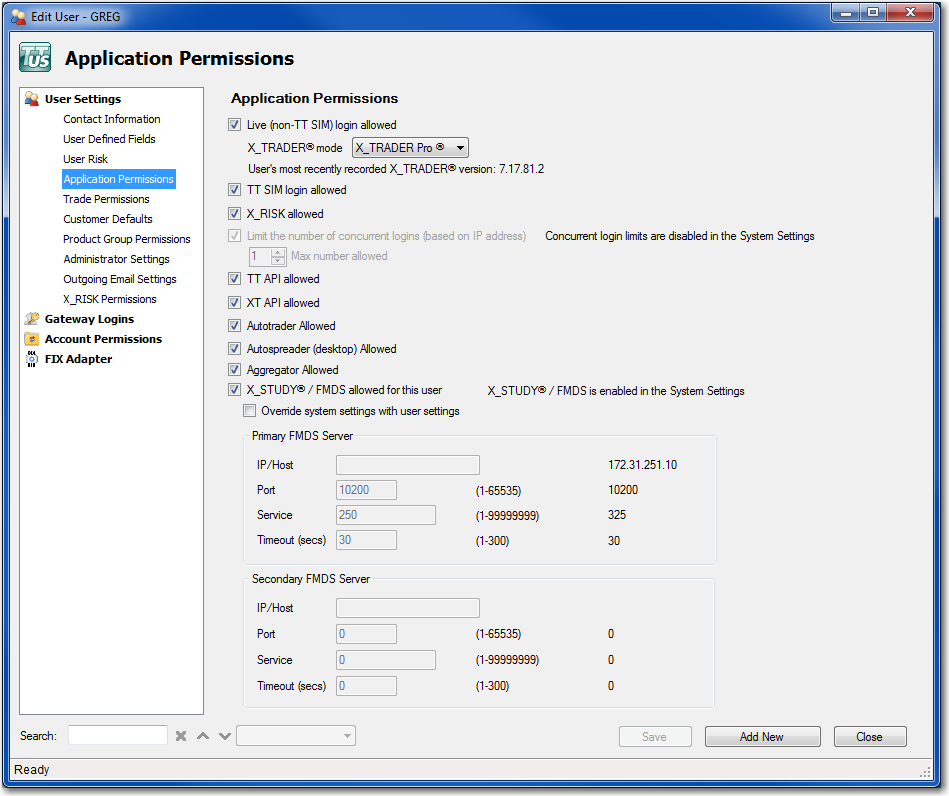Open Contact Information page

(x=112, y=119)
